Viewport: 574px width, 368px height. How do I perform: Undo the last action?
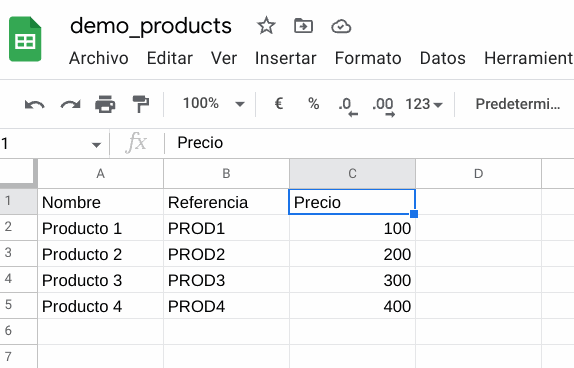coord(35,104)
